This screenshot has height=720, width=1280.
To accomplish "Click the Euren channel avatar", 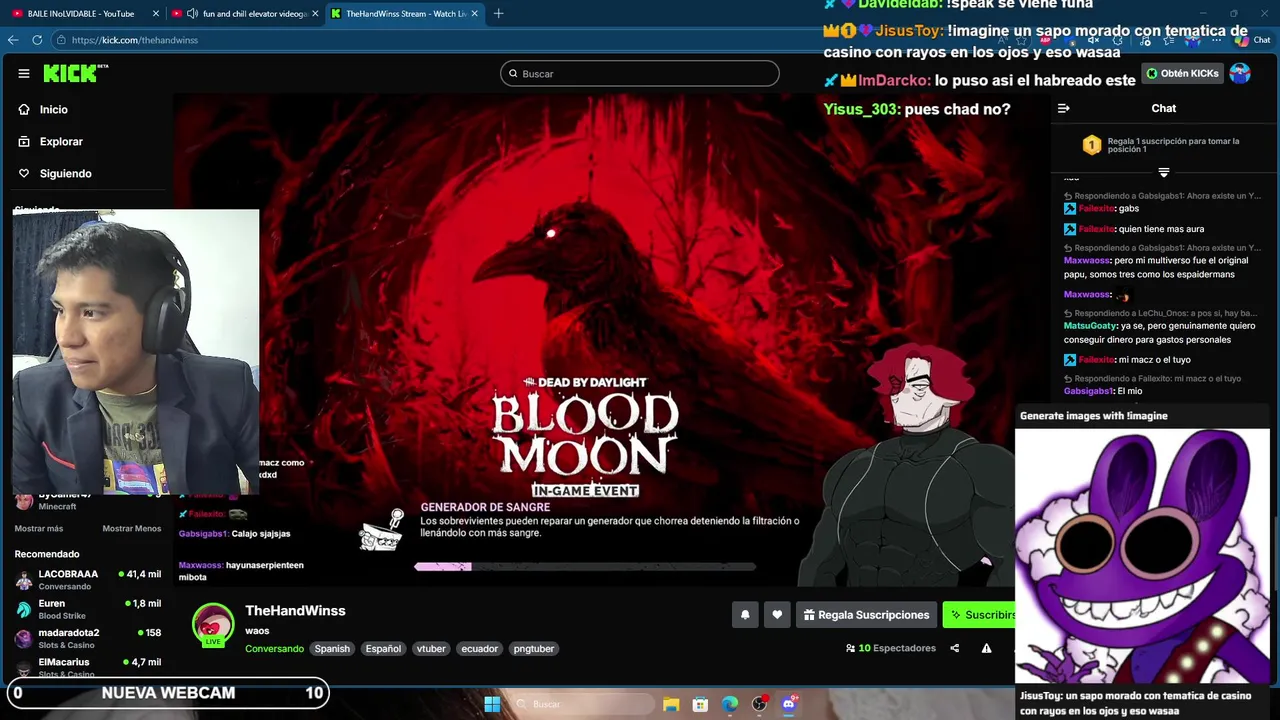I will pos(24,609).
